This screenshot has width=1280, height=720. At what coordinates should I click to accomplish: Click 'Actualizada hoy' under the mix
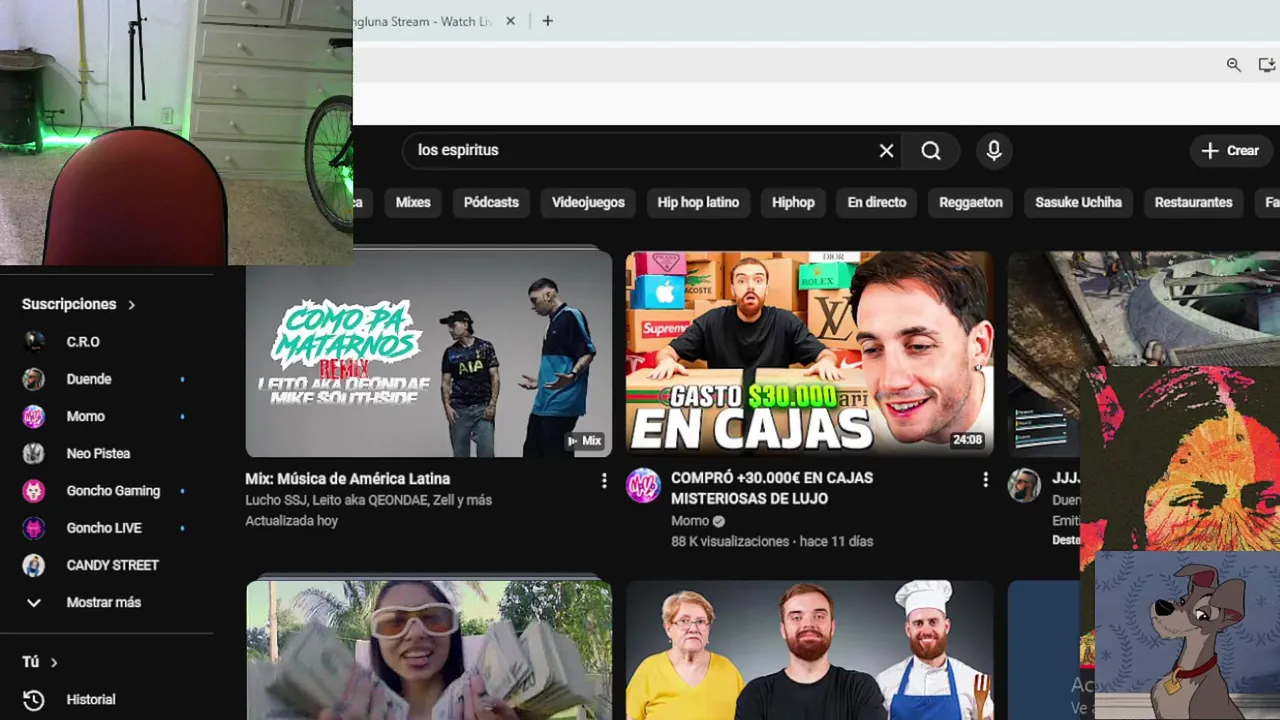[x=292, y=521]
